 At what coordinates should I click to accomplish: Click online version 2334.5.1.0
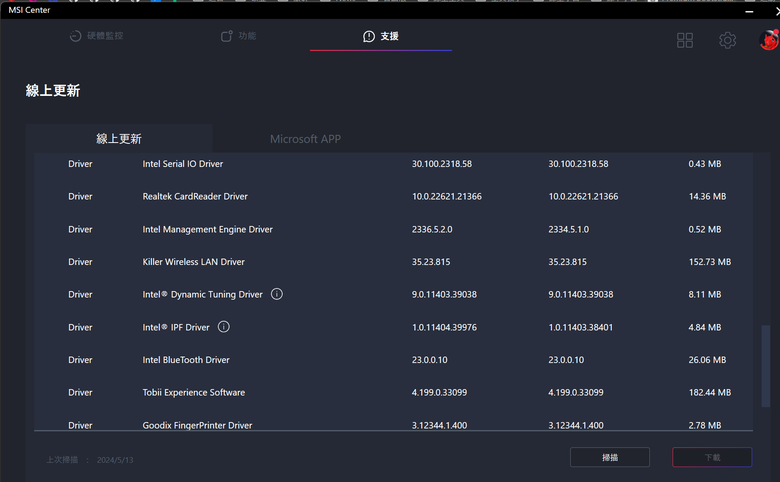(x=569, y=229)
